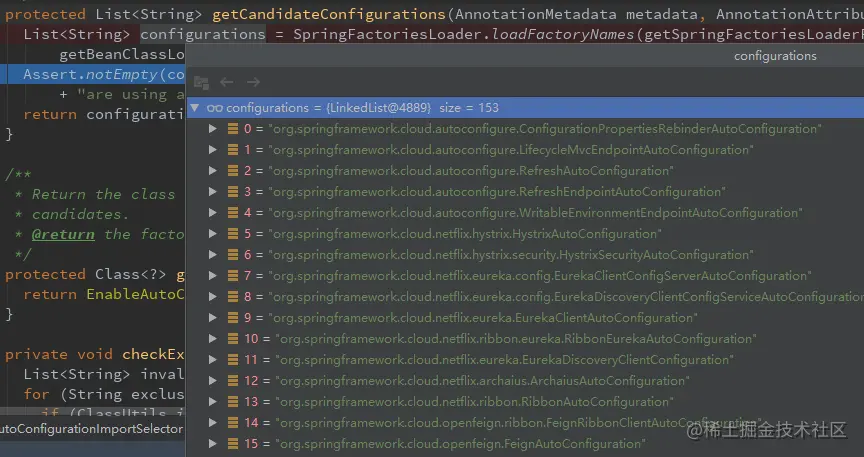The image size is (864, 457).
Task: Click the configurations popup title
Action: tap(775, 56)
